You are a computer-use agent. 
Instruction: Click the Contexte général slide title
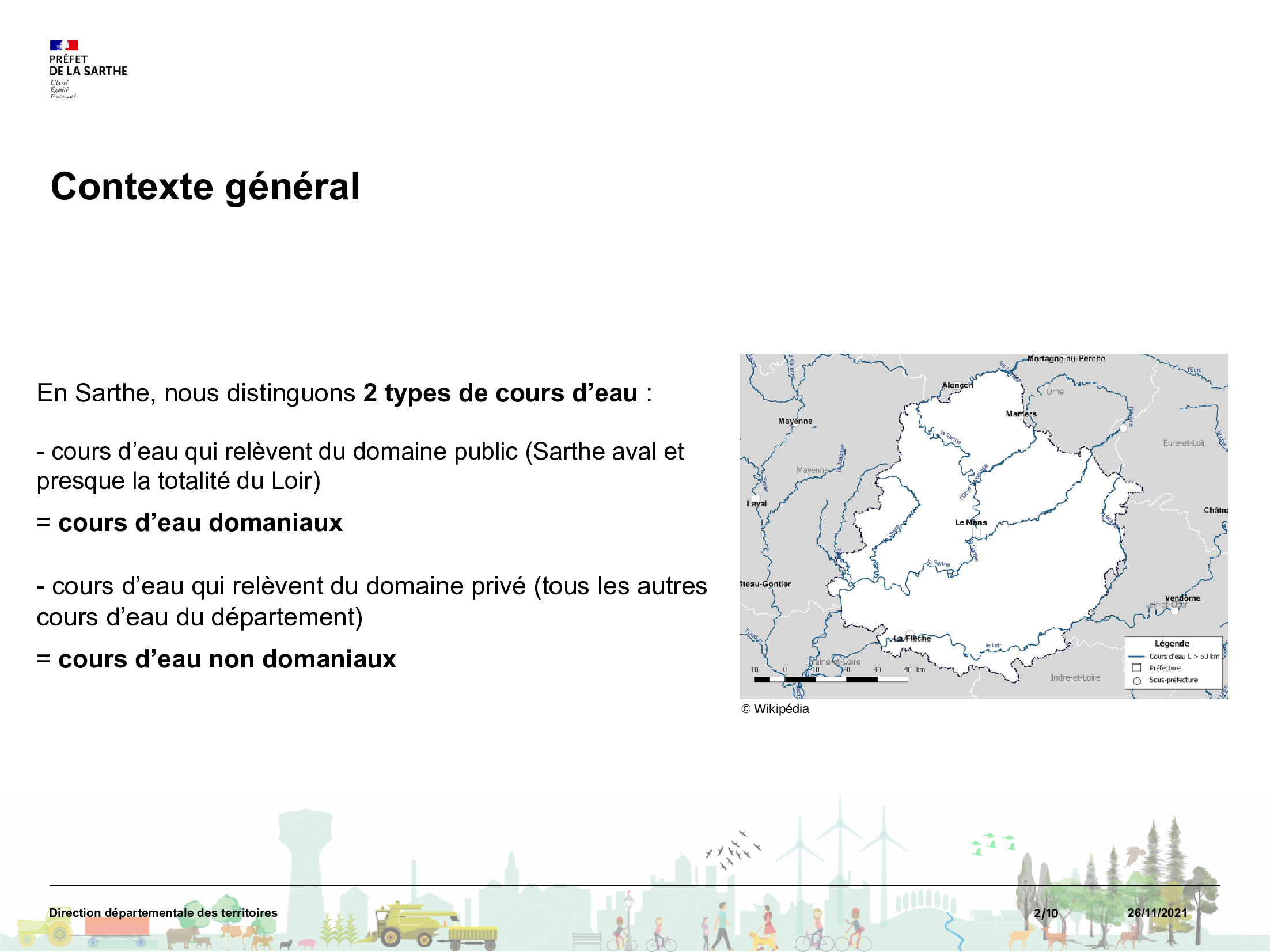(206, 187)
